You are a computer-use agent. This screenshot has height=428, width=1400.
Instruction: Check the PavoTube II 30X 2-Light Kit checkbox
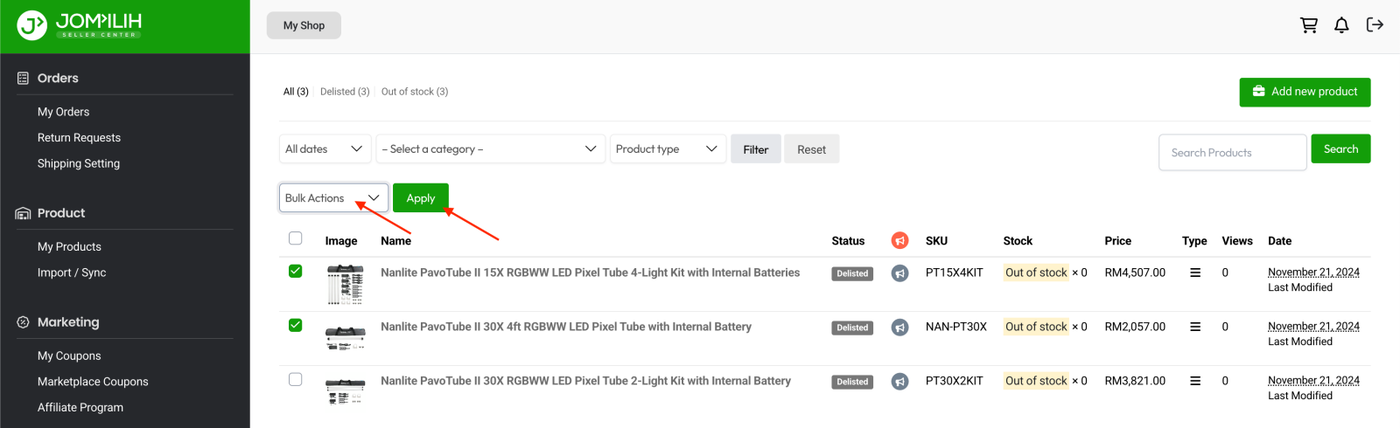pos(295,379)
